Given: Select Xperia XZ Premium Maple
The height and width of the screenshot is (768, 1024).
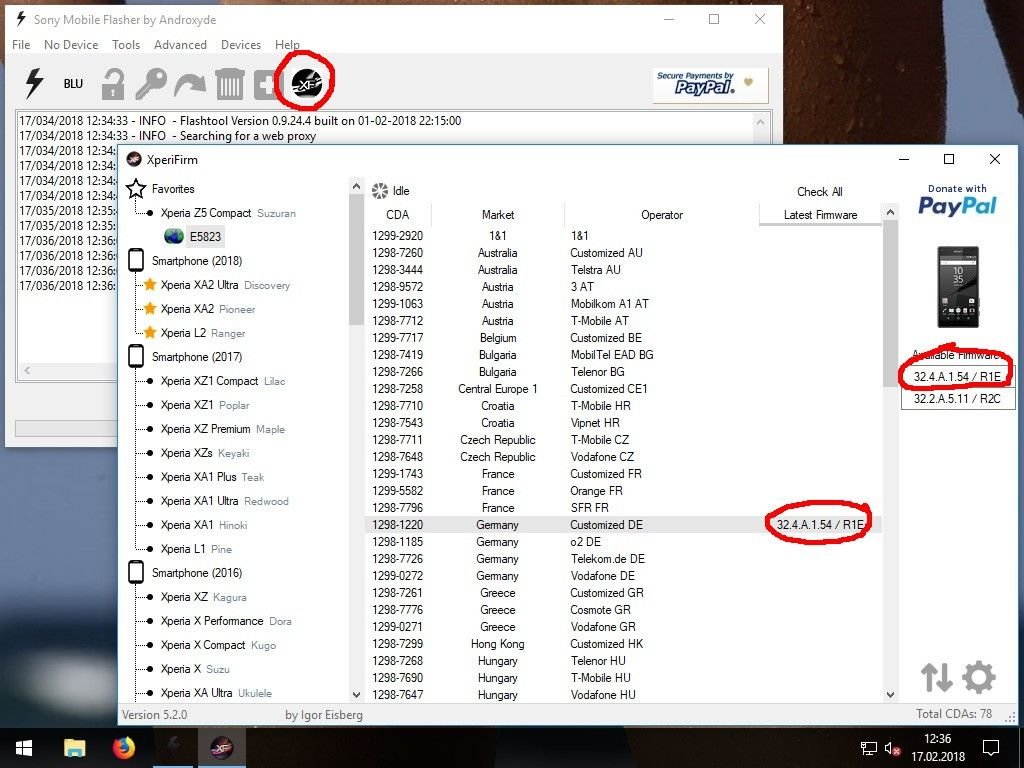Looking at the screenshot, I should pos(223,429).
